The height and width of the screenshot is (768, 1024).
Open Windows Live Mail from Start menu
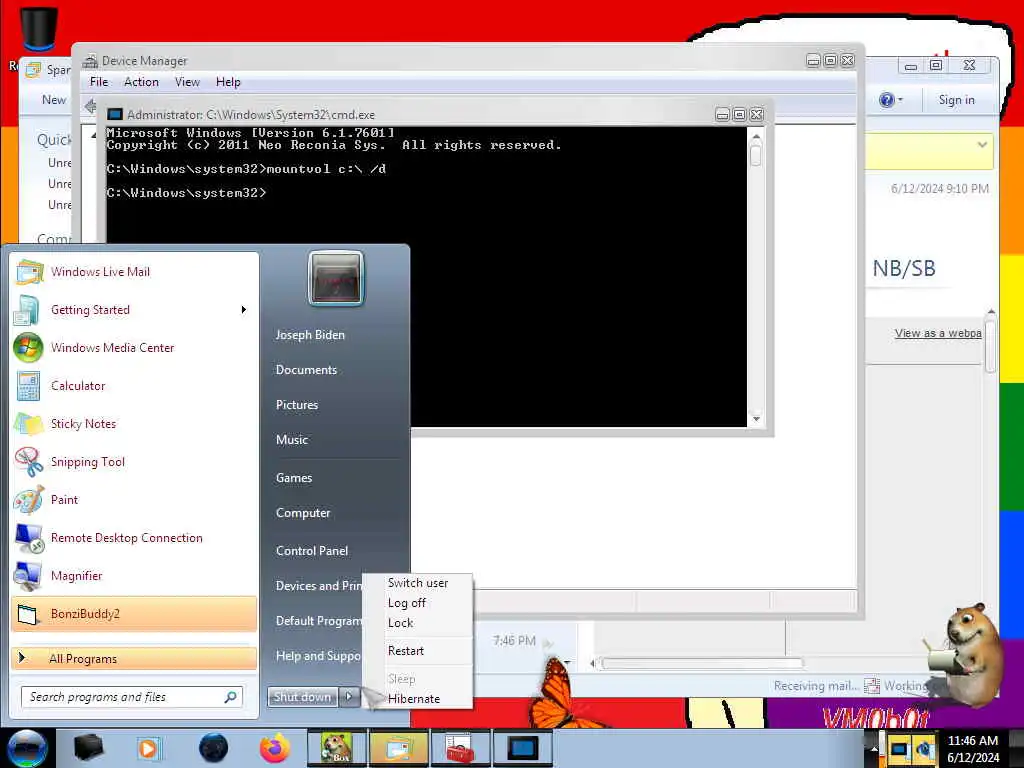(134, 272)
